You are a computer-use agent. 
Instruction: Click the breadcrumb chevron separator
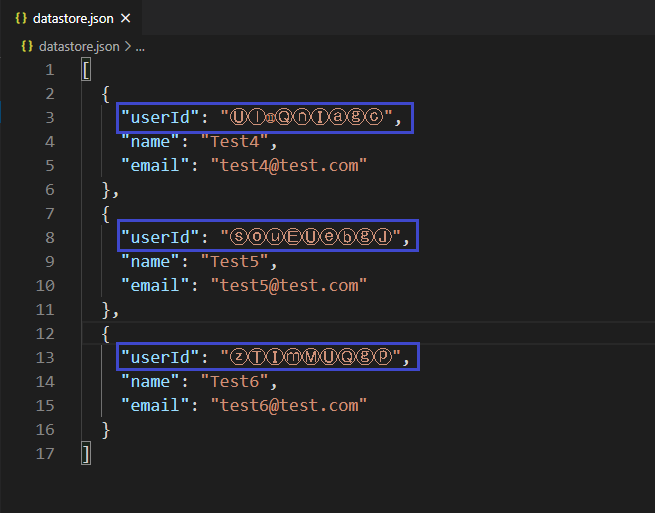tap(128, 46)
